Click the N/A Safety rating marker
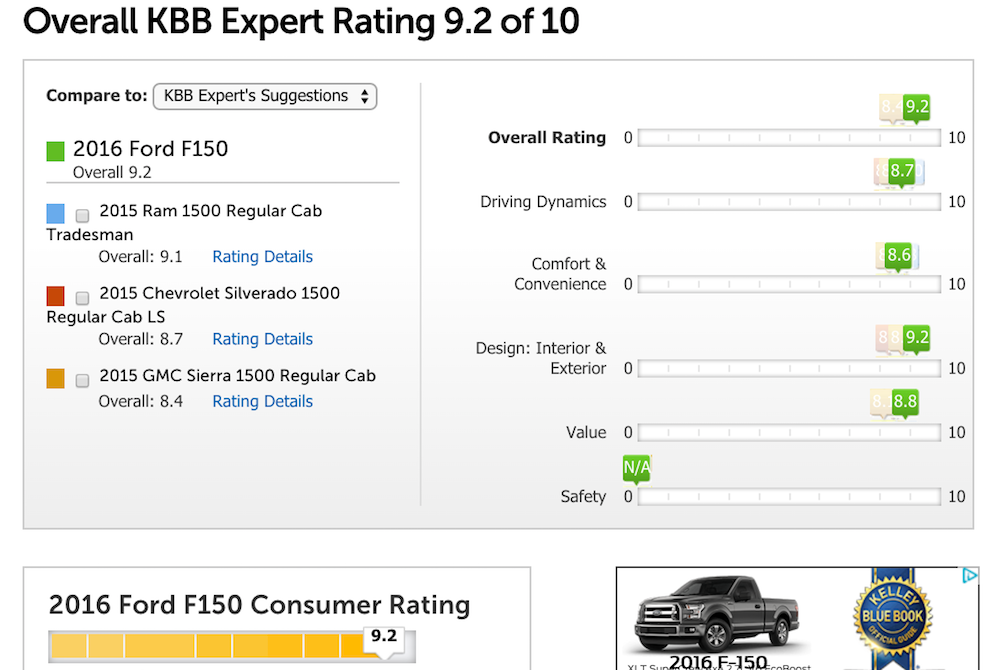This screenshot has width=1000, height=670. [x=636, y=469]
